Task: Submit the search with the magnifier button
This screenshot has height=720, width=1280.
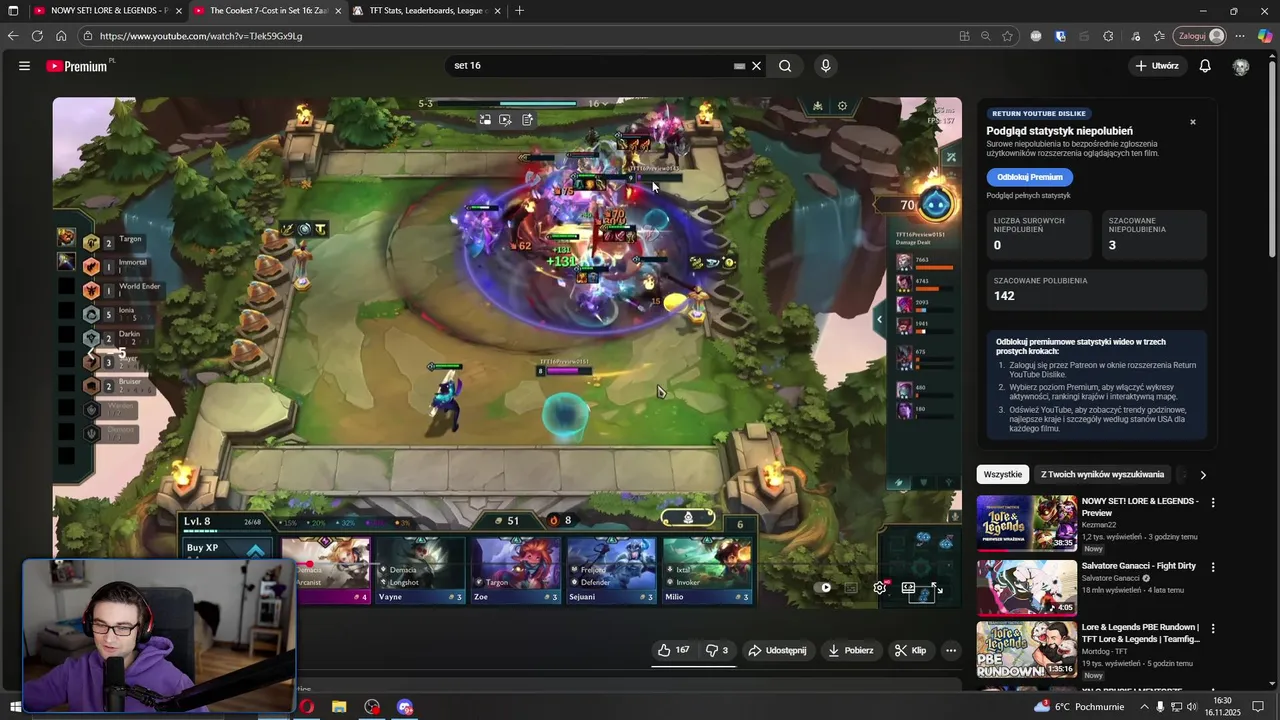Action: click(x=785, y=66)
